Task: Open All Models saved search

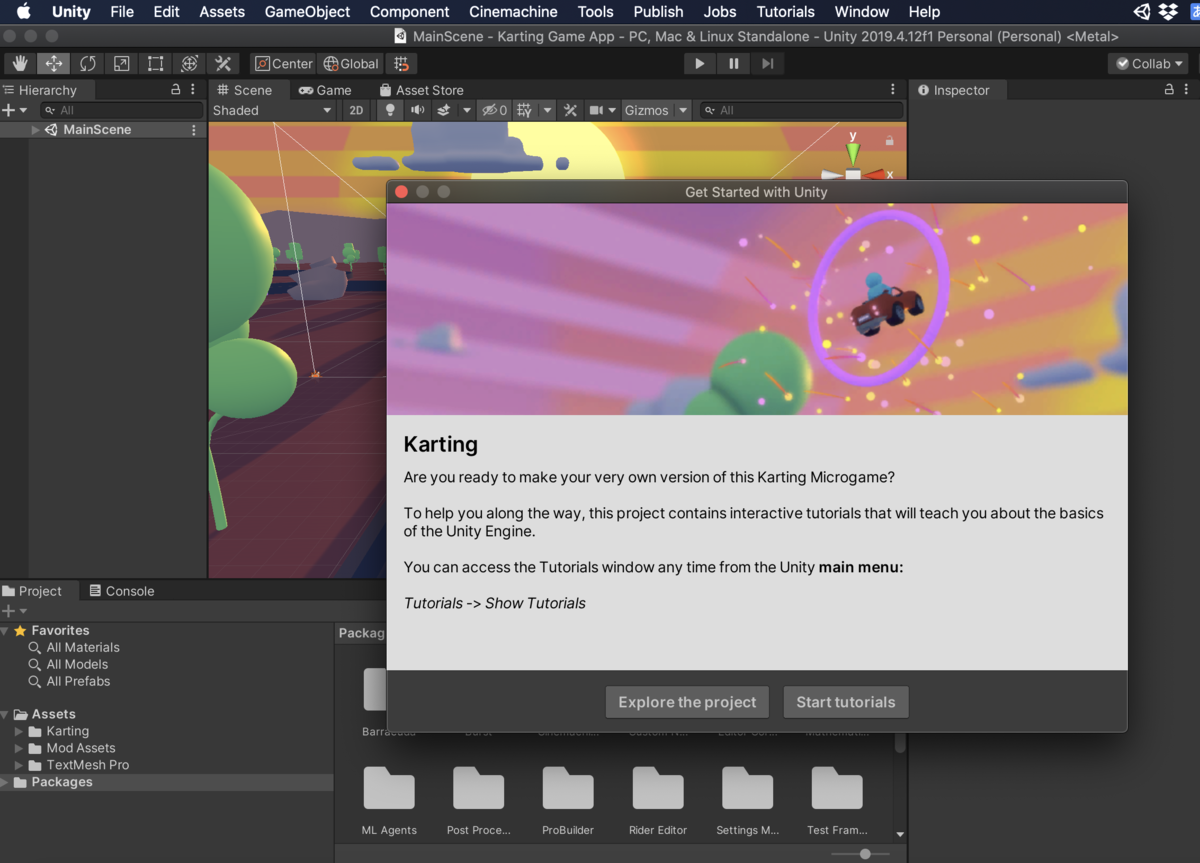Action: (x=77, y=664)
